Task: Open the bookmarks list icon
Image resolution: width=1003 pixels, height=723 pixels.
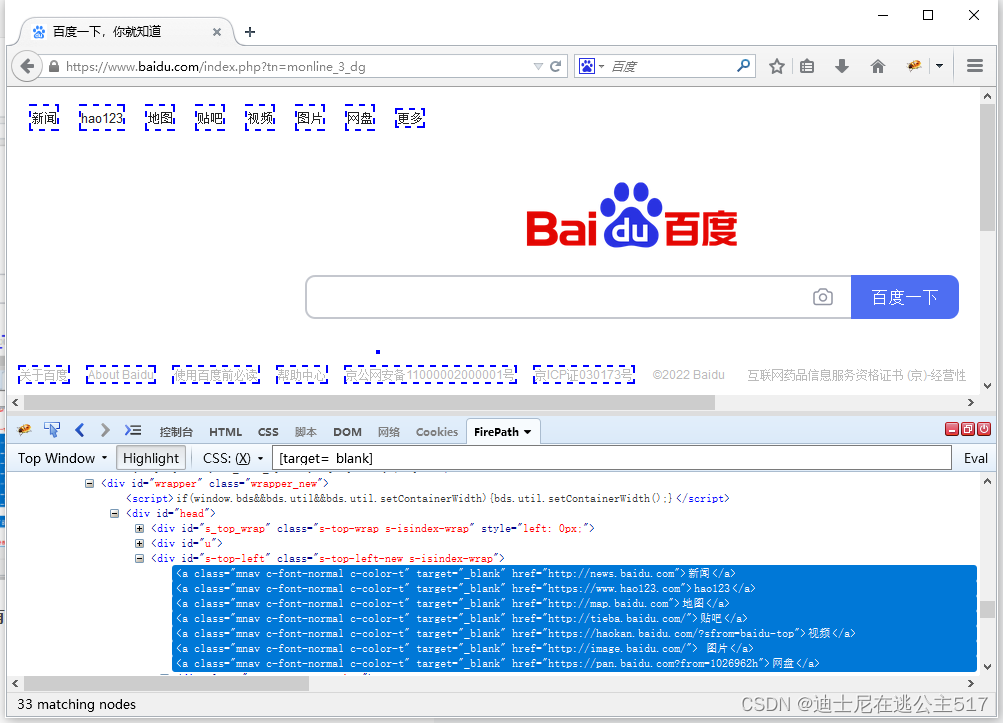Action: pos(807,66)
